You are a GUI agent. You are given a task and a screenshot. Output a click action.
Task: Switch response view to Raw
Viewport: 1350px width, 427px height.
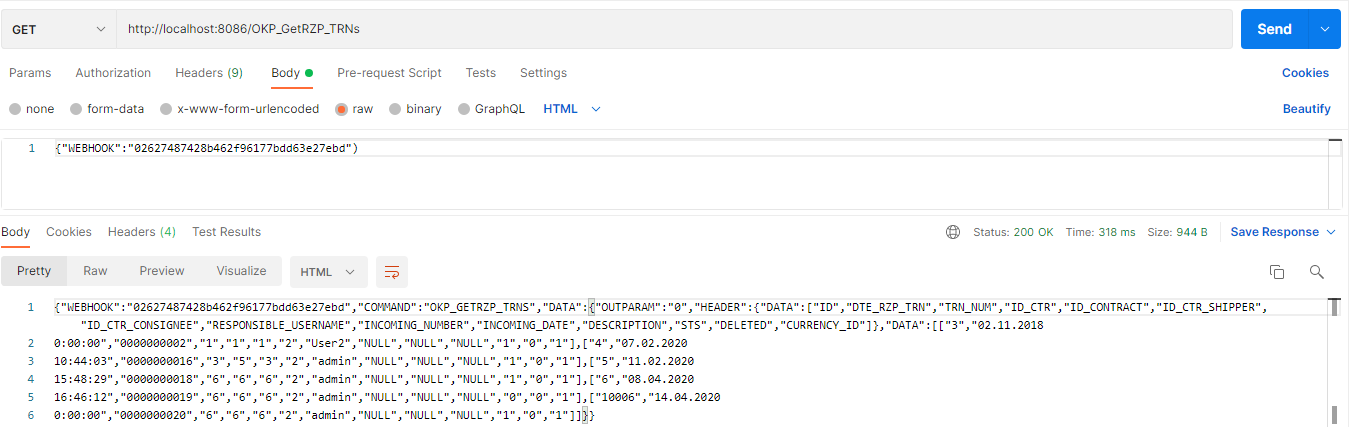point(95,271)
